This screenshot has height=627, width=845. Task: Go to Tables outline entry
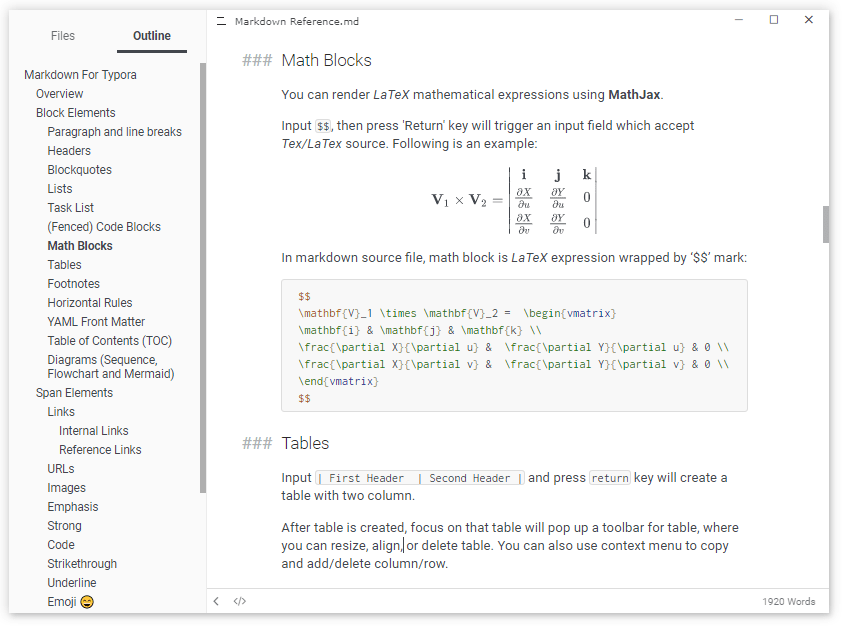coord(64,265)
